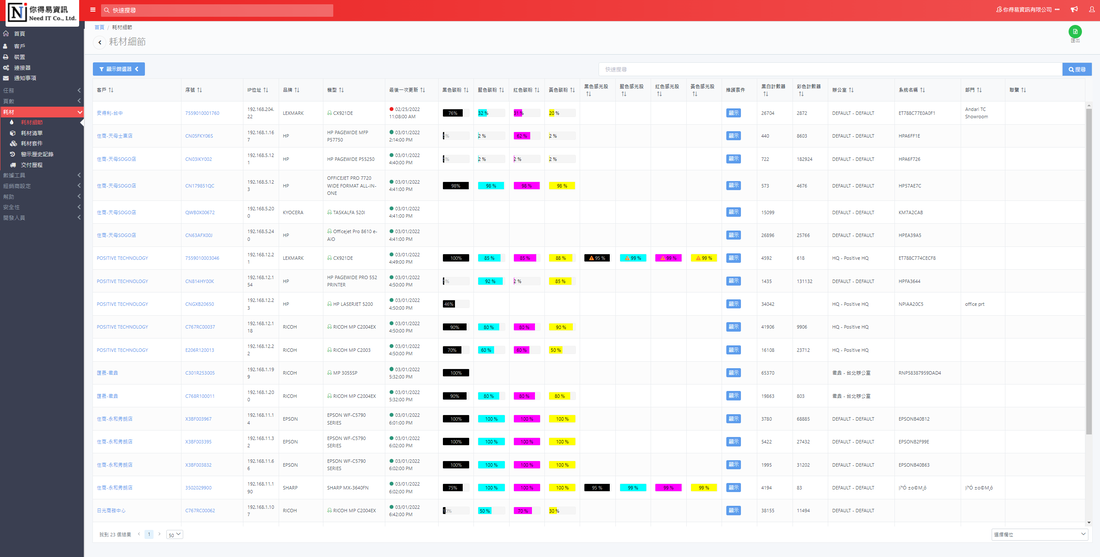The height and width of the screenshot is (557, 1100).
Task: Sort by the 最後一次更新 column sort arrows
Action: [x=424, y=90]
